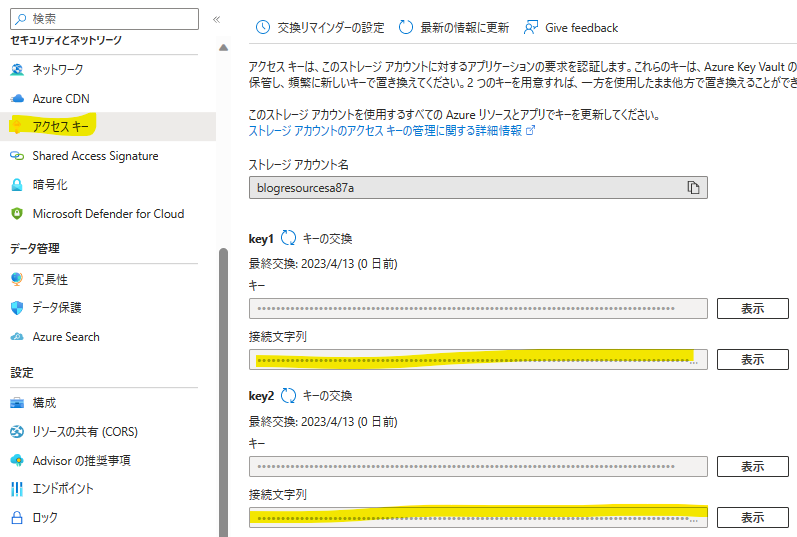Open エンドポイント page
797x537 pixels.
(x=63, y=489)
